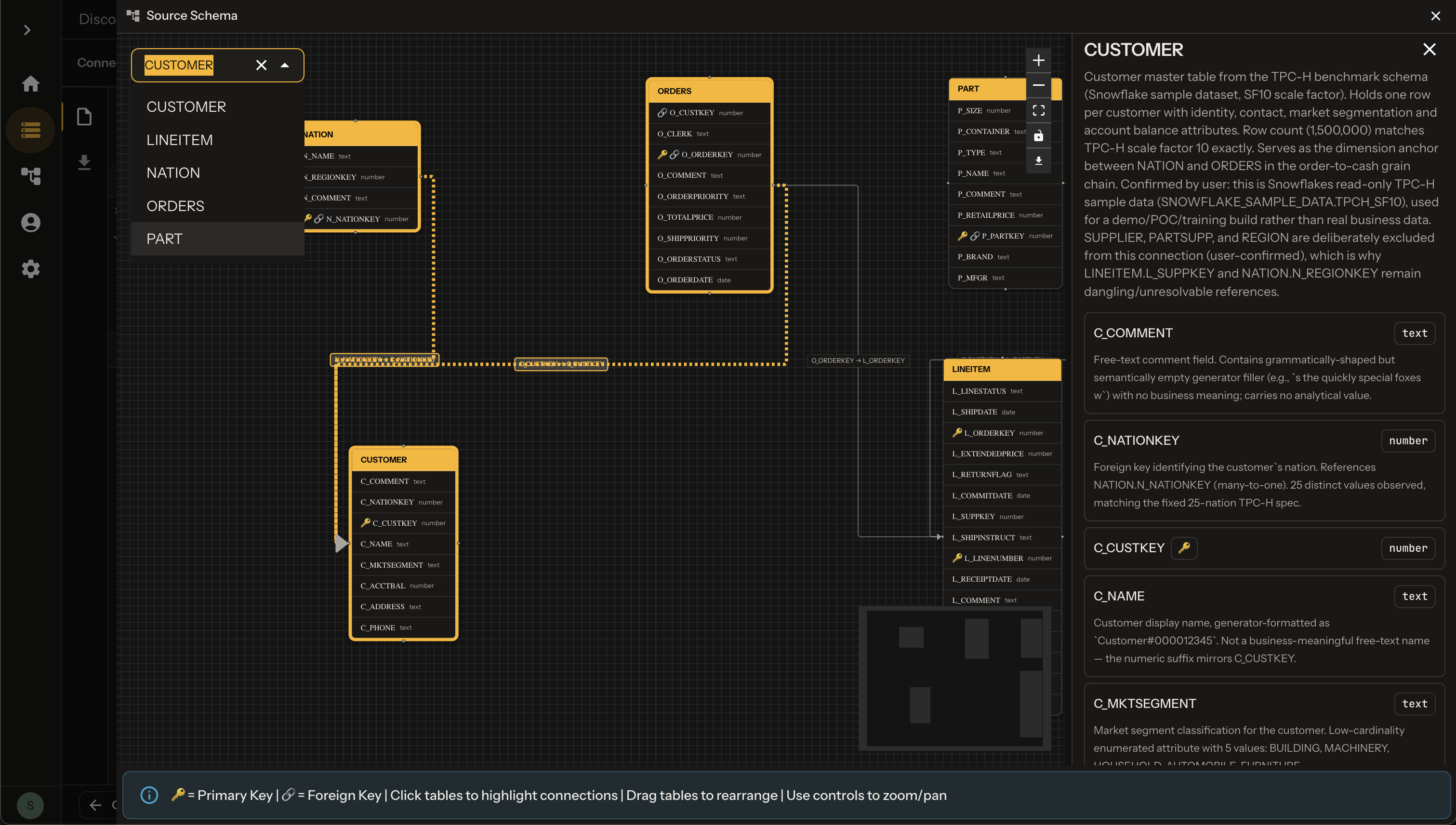The width and height of the screenshot is (1456, 825).
Task: Click the O_CUSTKEY to C_CUSTKEY edge label
Action: (x=561, y=364)
